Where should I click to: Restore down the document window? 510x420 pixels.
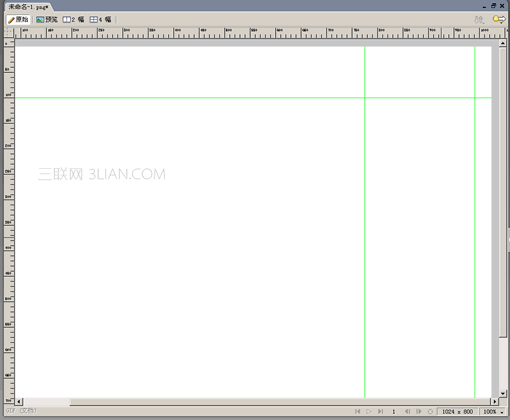[x=493, y=6]
